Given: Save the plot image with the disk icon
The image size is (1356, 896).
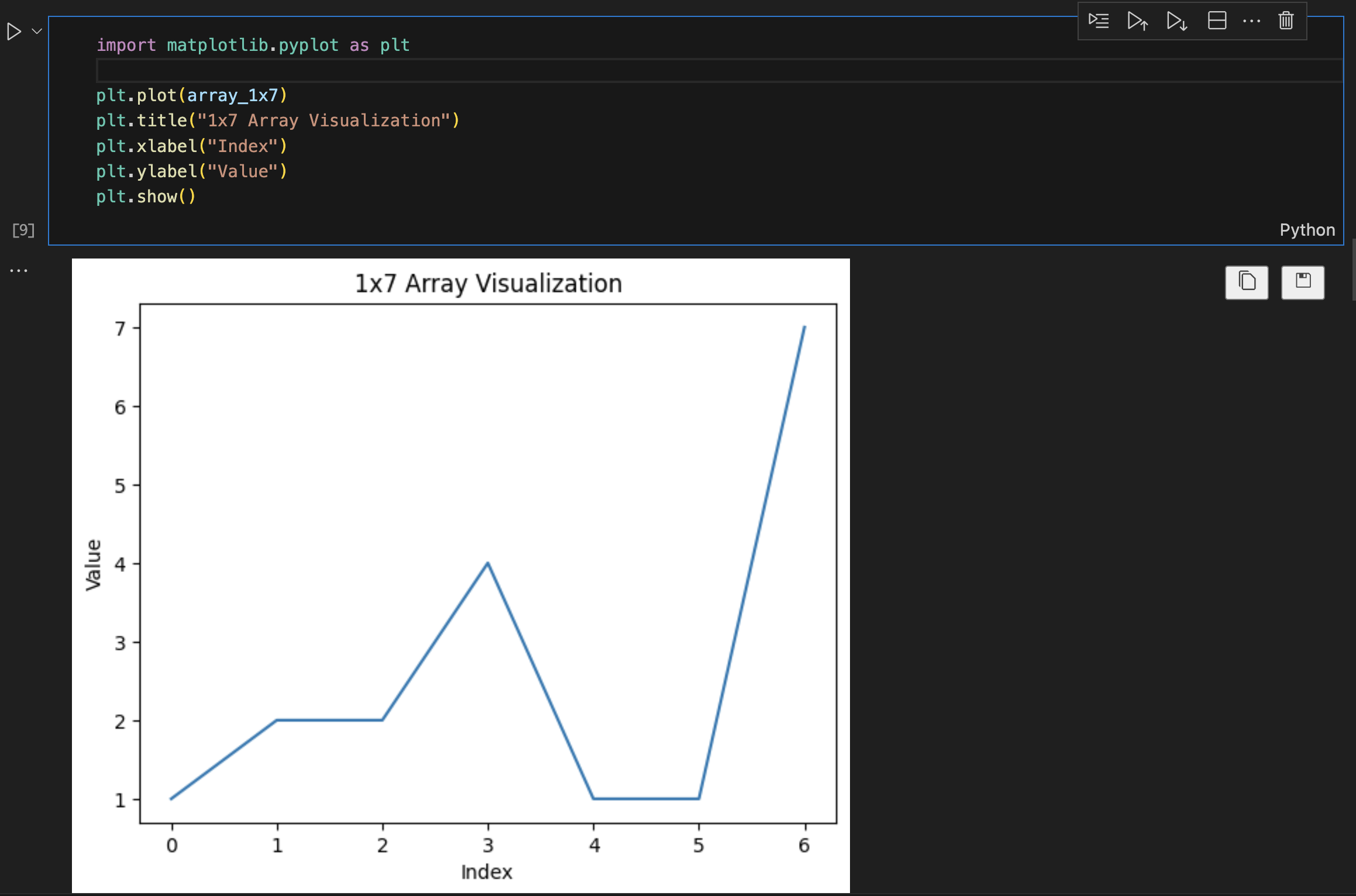Looking at the screenshot, I should point(1303,282).
